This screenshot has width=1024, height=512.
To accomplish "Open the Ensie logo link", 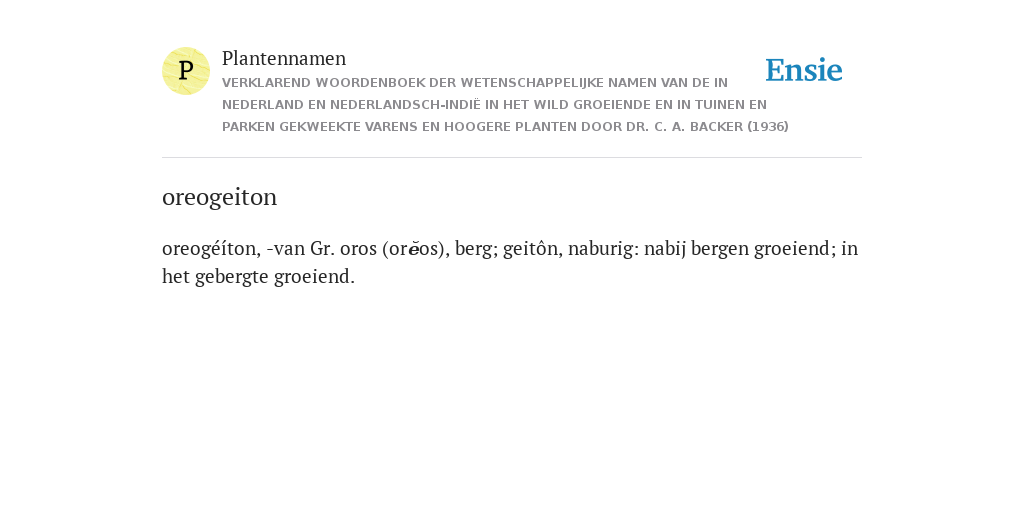I will pyautogui.click(x=804, y=70).
